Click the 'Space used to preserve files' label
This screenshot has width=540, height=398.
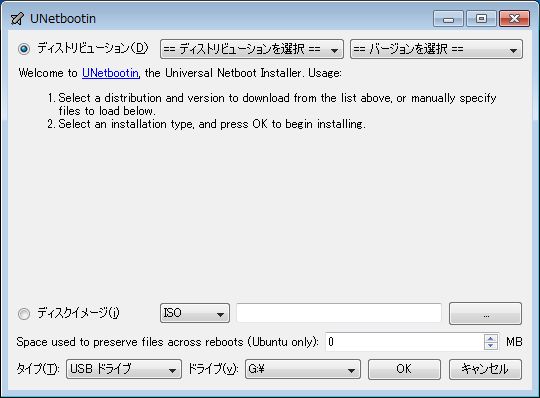coord(167,342)
